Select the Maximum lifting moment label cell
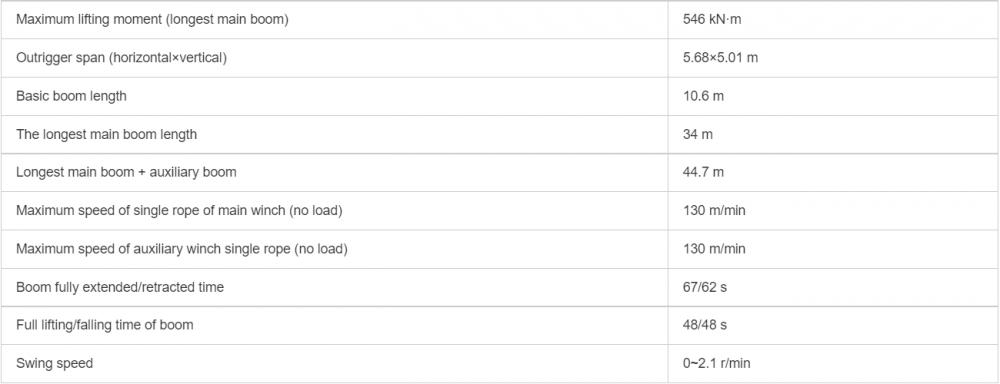This screenshot has width=1000, height=384. 334,20
